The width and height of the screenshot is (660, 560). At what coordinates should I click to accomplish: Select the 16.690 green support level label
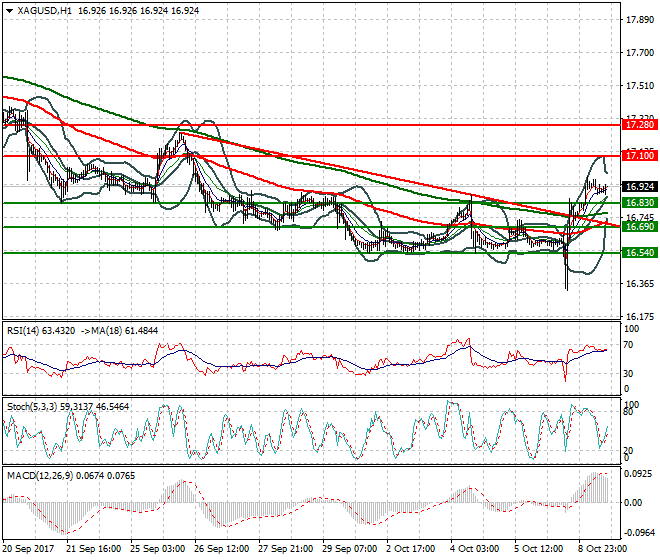(x=639, y=227)
